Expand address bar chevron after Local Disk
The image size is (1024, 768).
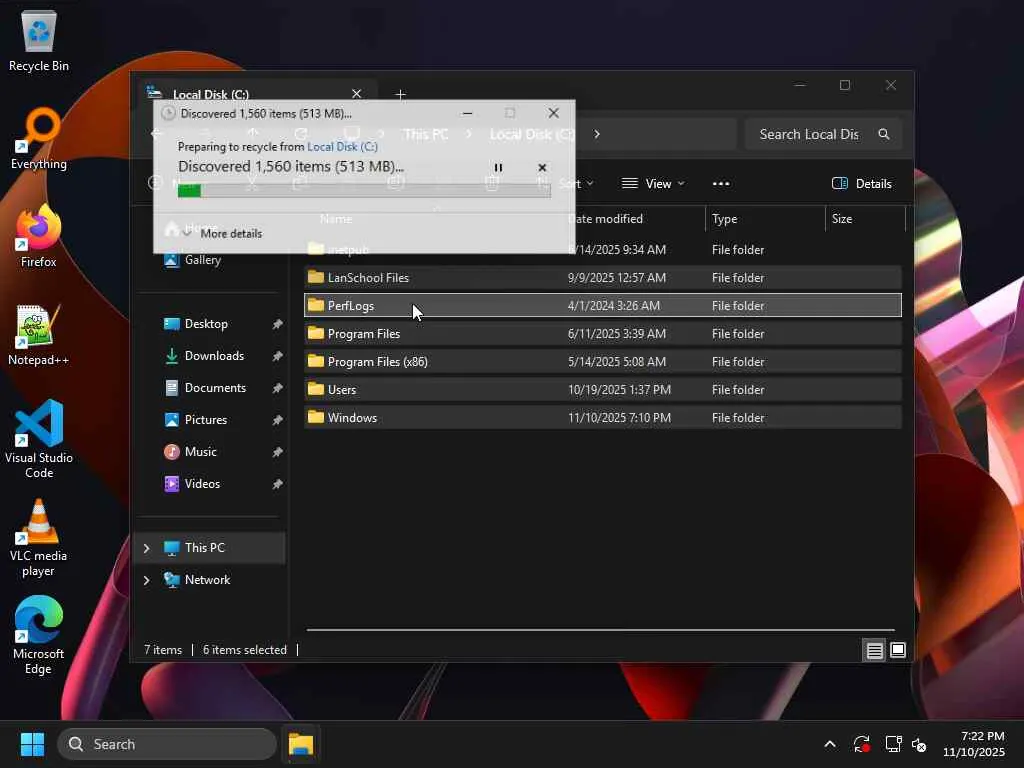coord(597,134)
